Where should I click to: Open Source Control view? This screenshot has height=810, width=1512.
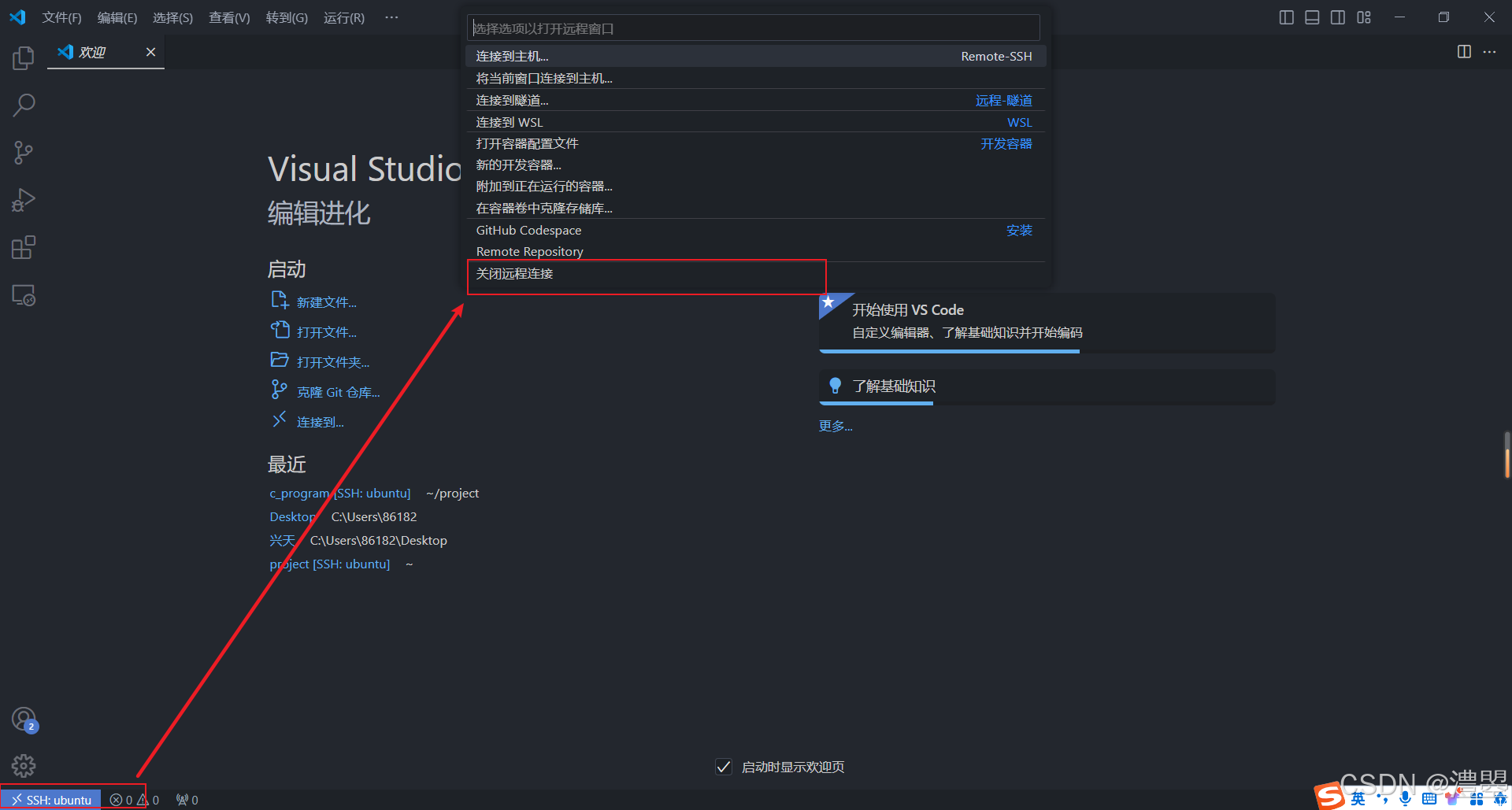[24, 153]
